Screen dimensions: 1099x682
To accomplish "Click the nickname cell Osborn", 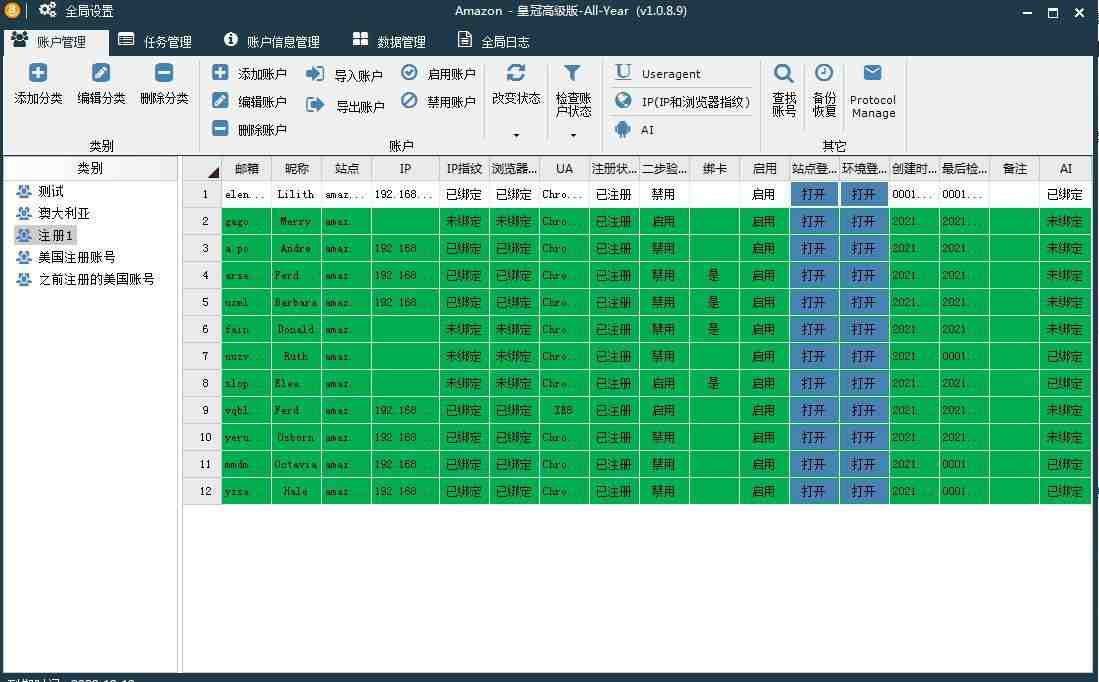I will 296,437.
